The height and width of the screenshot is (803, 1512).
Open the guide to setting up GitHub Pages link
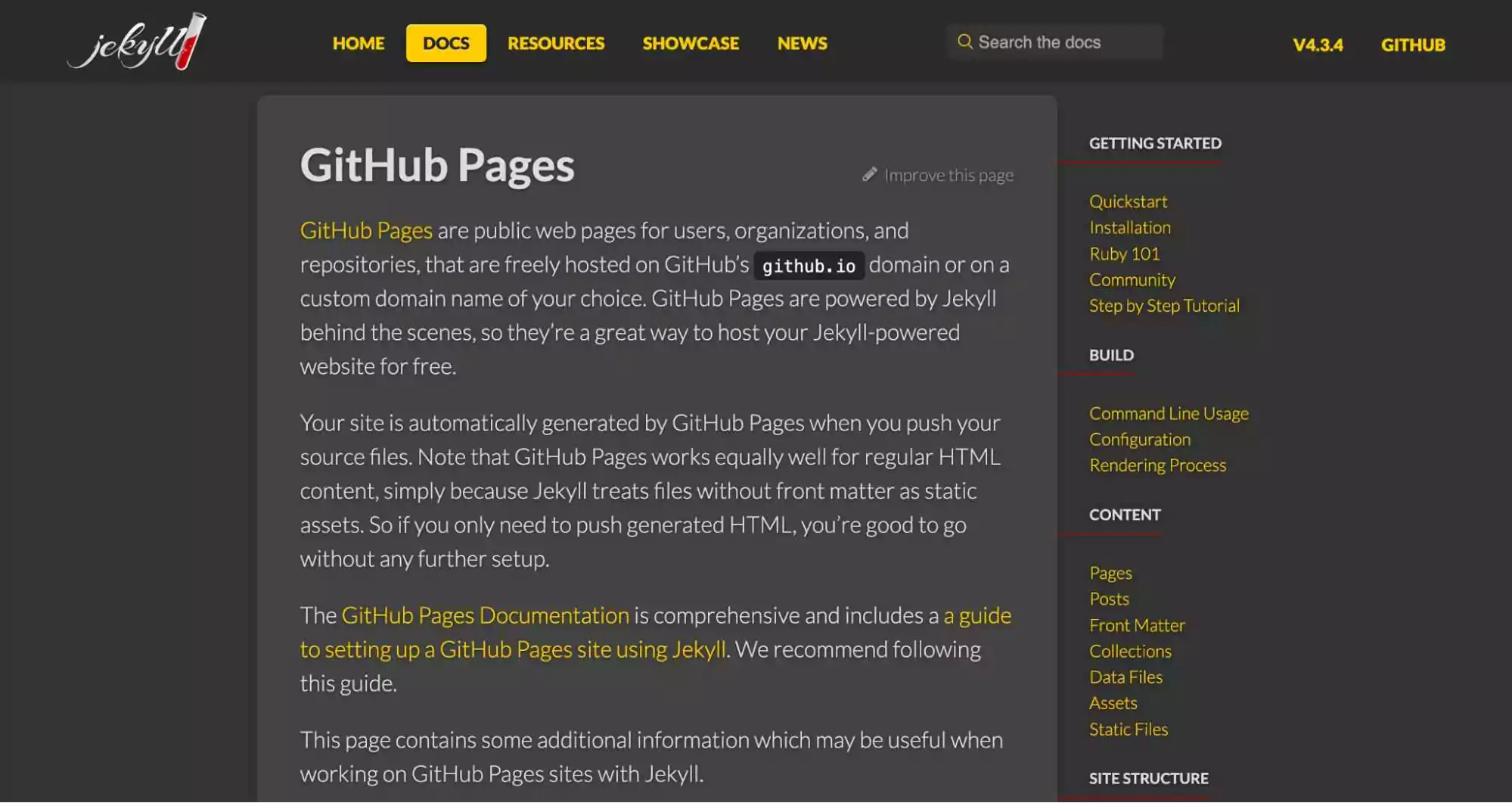(656, 632)
